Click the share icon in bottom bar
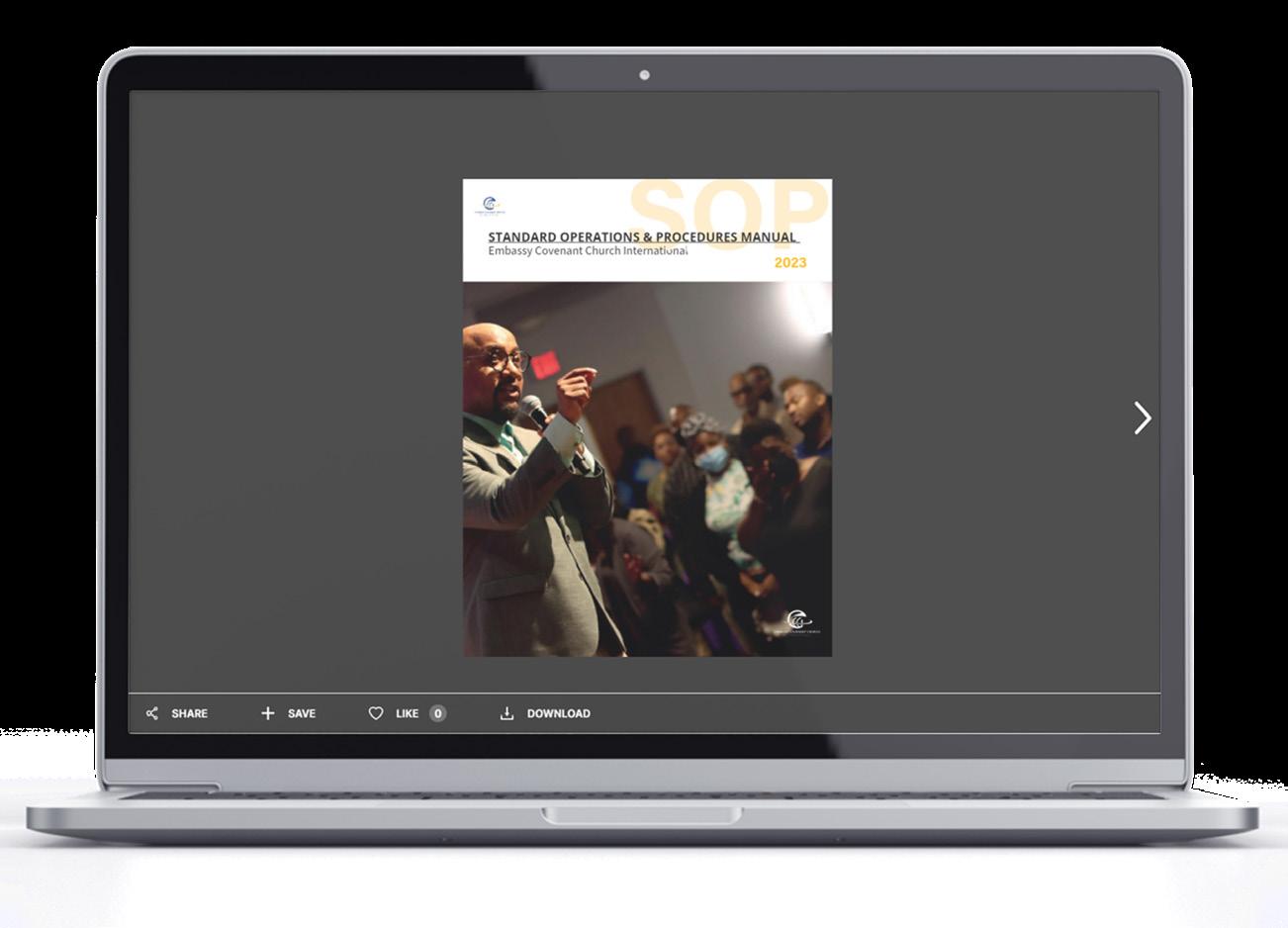This screenshot has width=1288, height=928. tap(151, 713)
